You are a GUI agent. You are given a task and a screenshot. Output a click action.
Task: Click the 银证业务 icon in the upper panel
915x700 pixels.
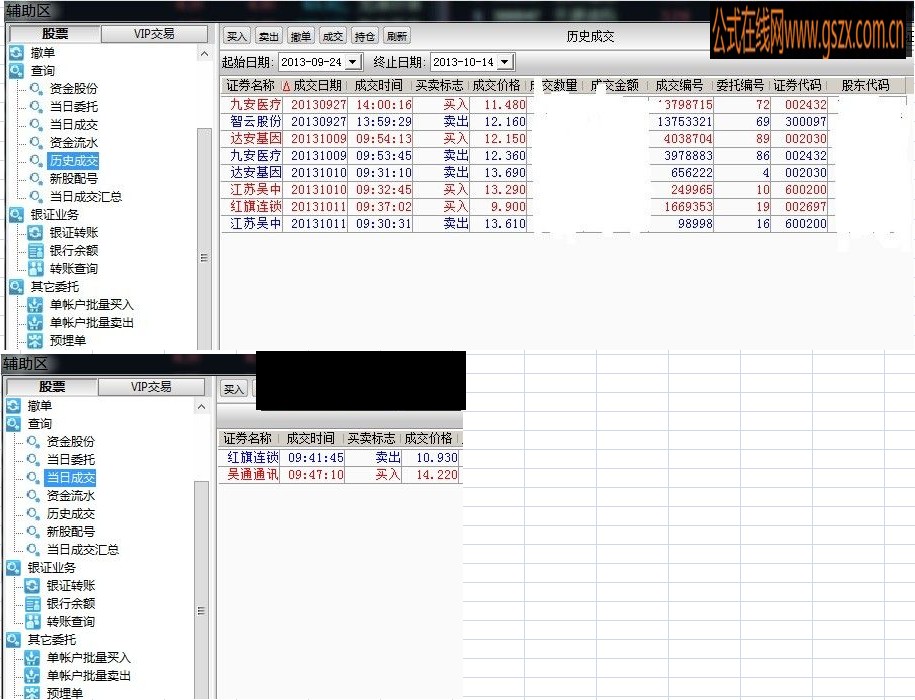(x=16, y=215)
